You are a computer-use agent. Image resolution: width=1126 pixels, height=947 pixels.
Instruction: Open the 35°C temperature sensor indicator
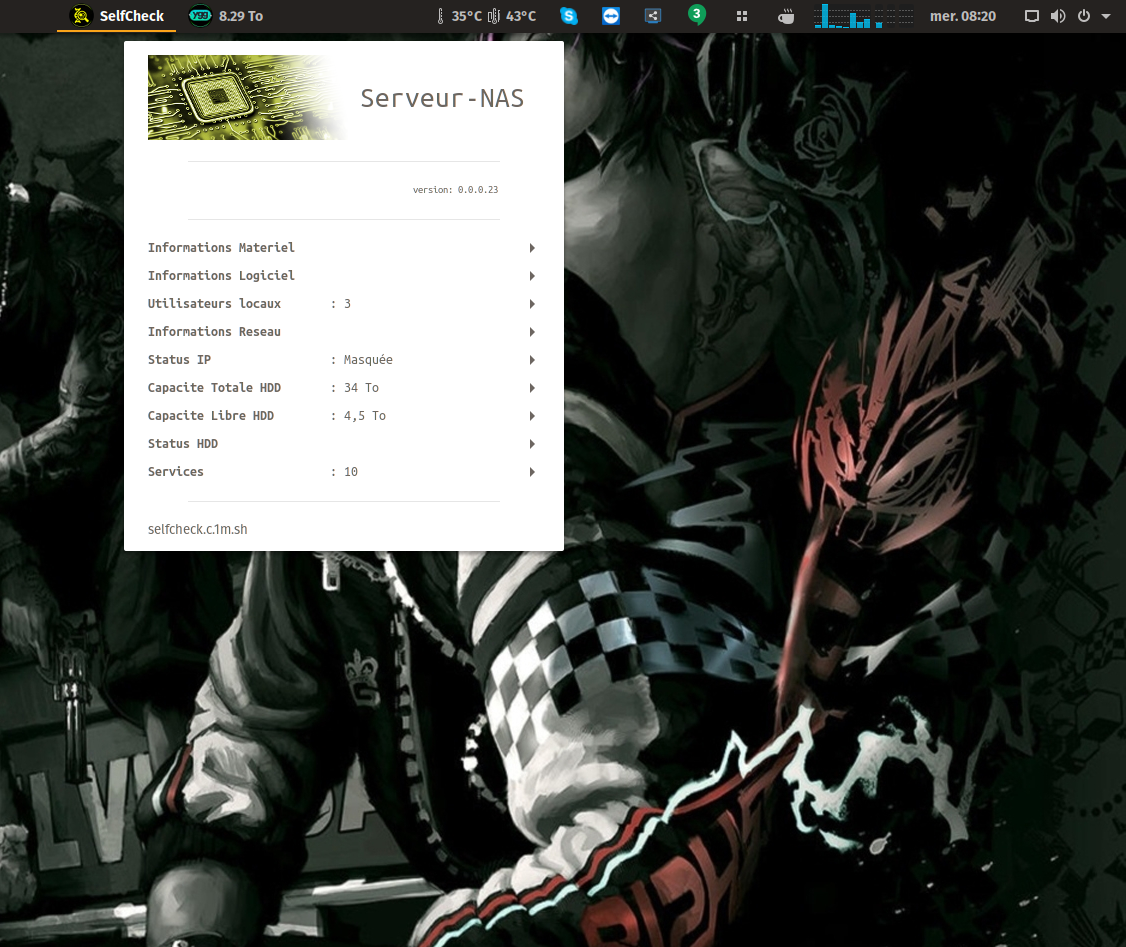[x=460, y=16]
